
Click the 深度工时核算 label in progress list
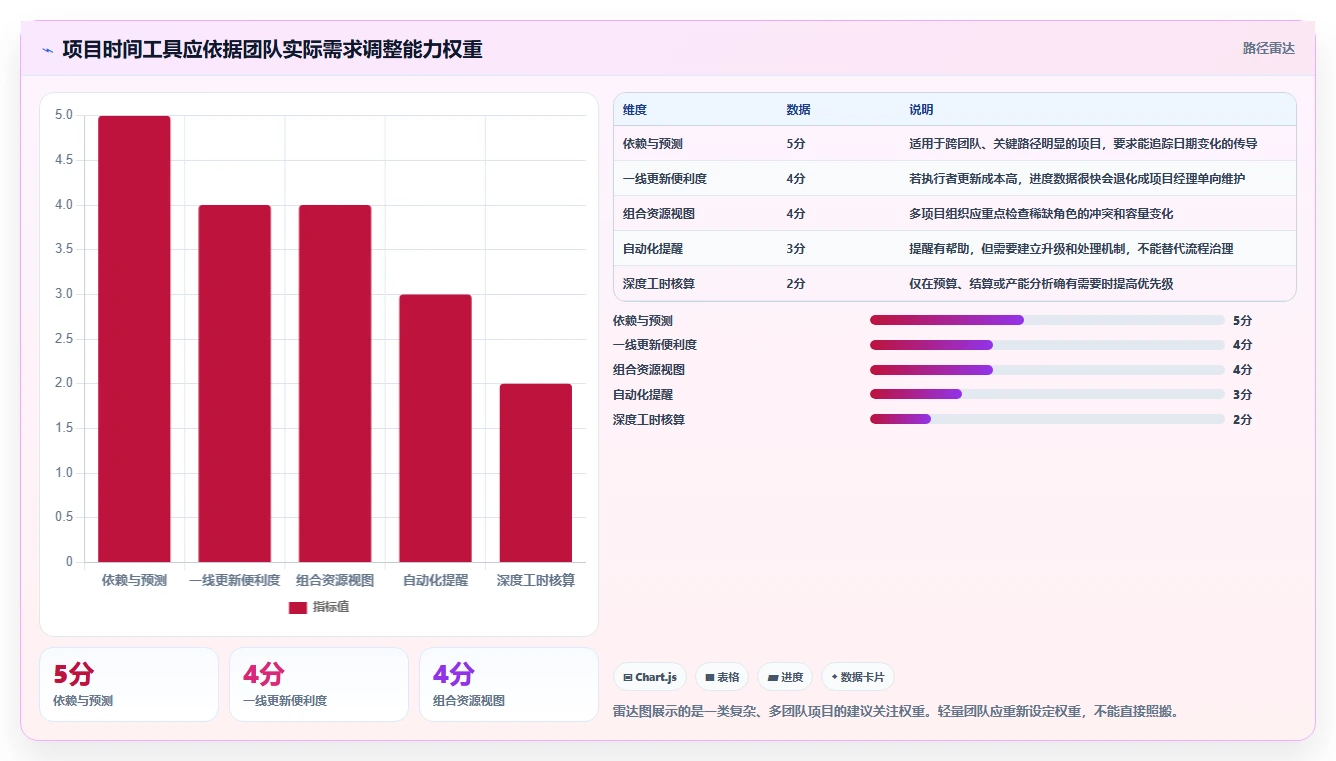point(649,419)
